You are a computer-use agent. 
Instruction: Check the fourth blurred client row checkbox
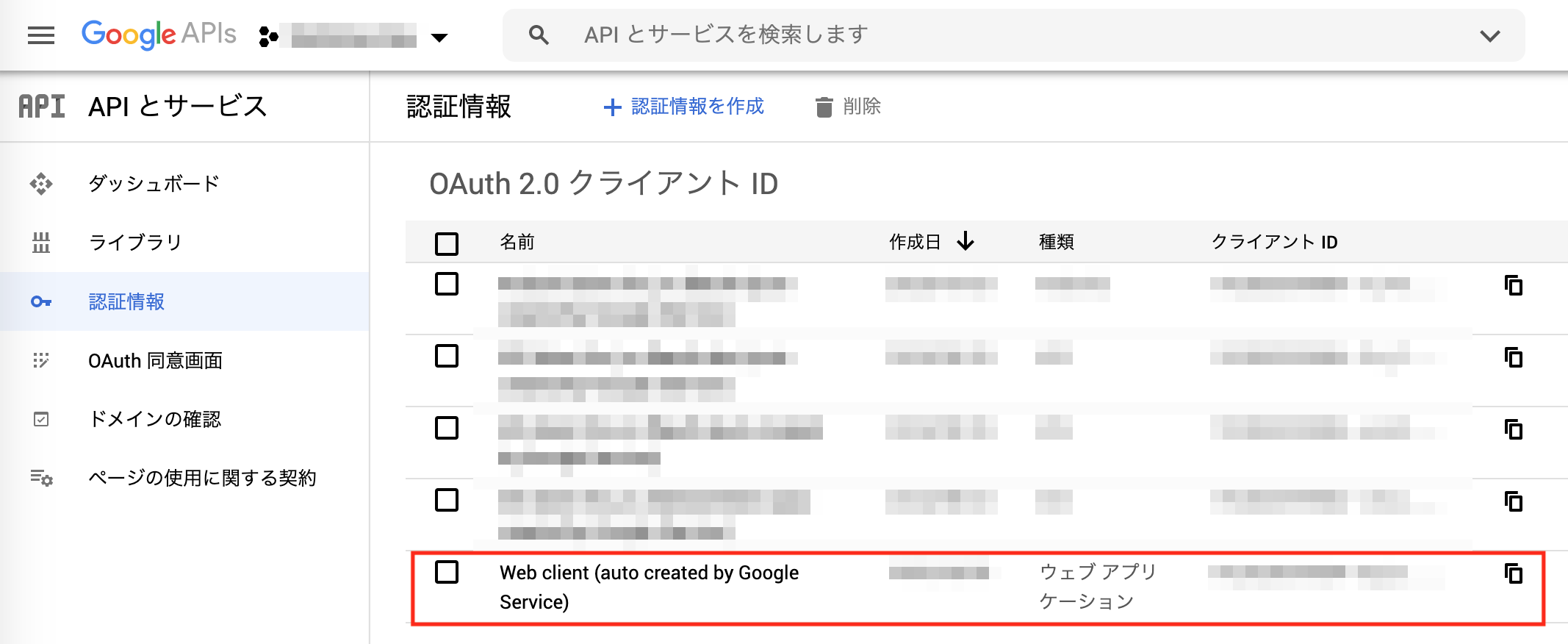click(447, 500)
